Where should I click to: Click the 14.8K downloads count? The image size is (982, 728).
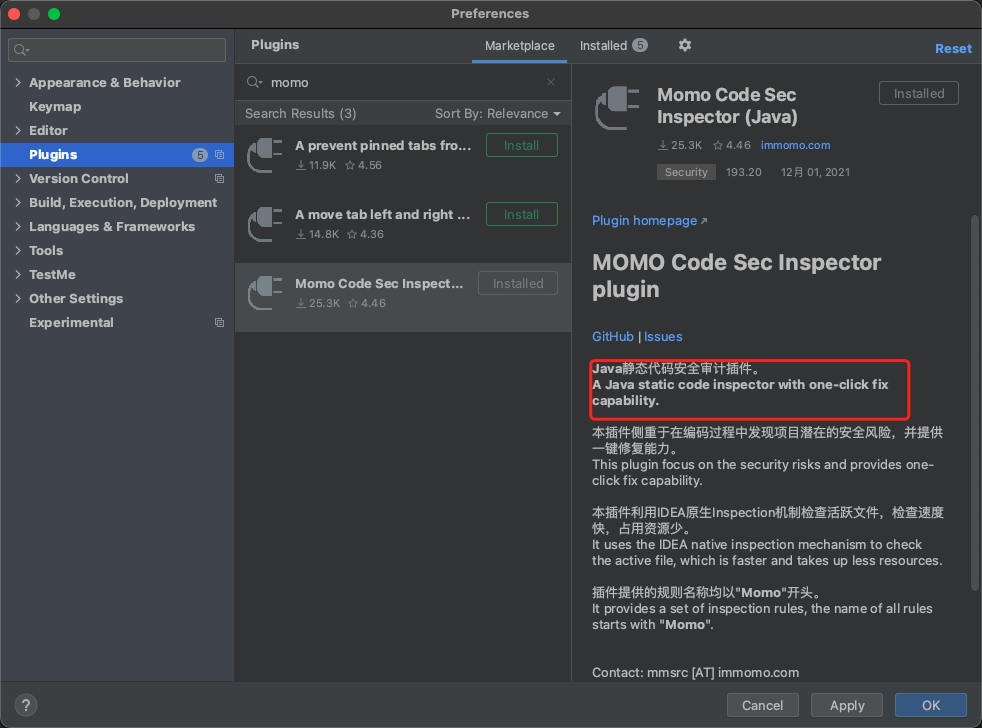318,234
